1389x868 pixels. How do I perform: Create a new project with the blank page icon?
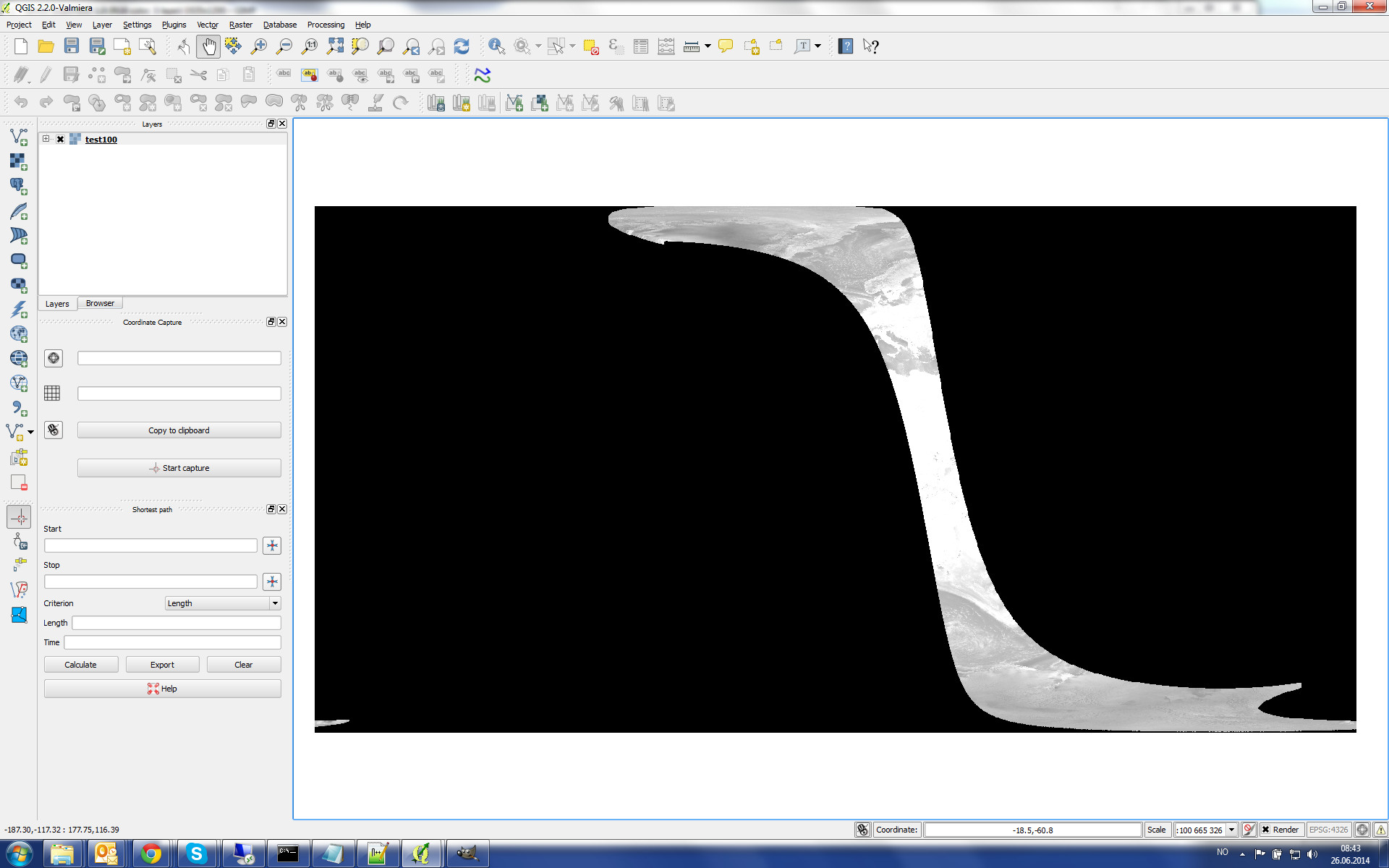coord(21,47)
